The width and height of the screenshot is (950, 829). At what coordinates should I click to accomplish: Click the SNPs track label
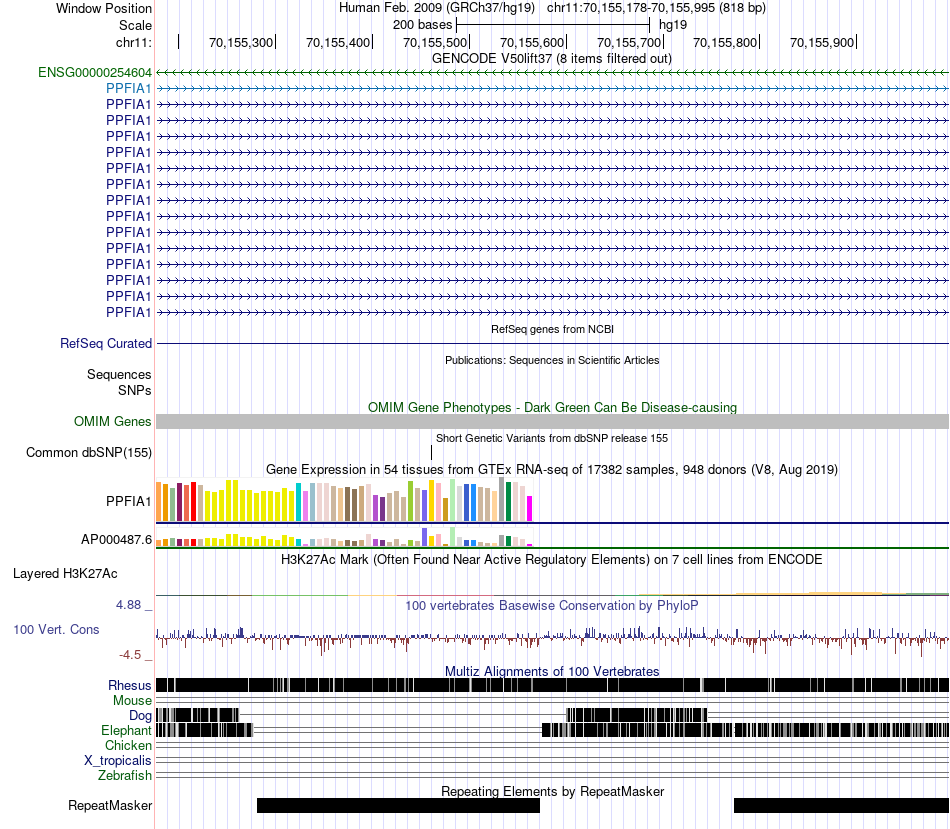135,390
